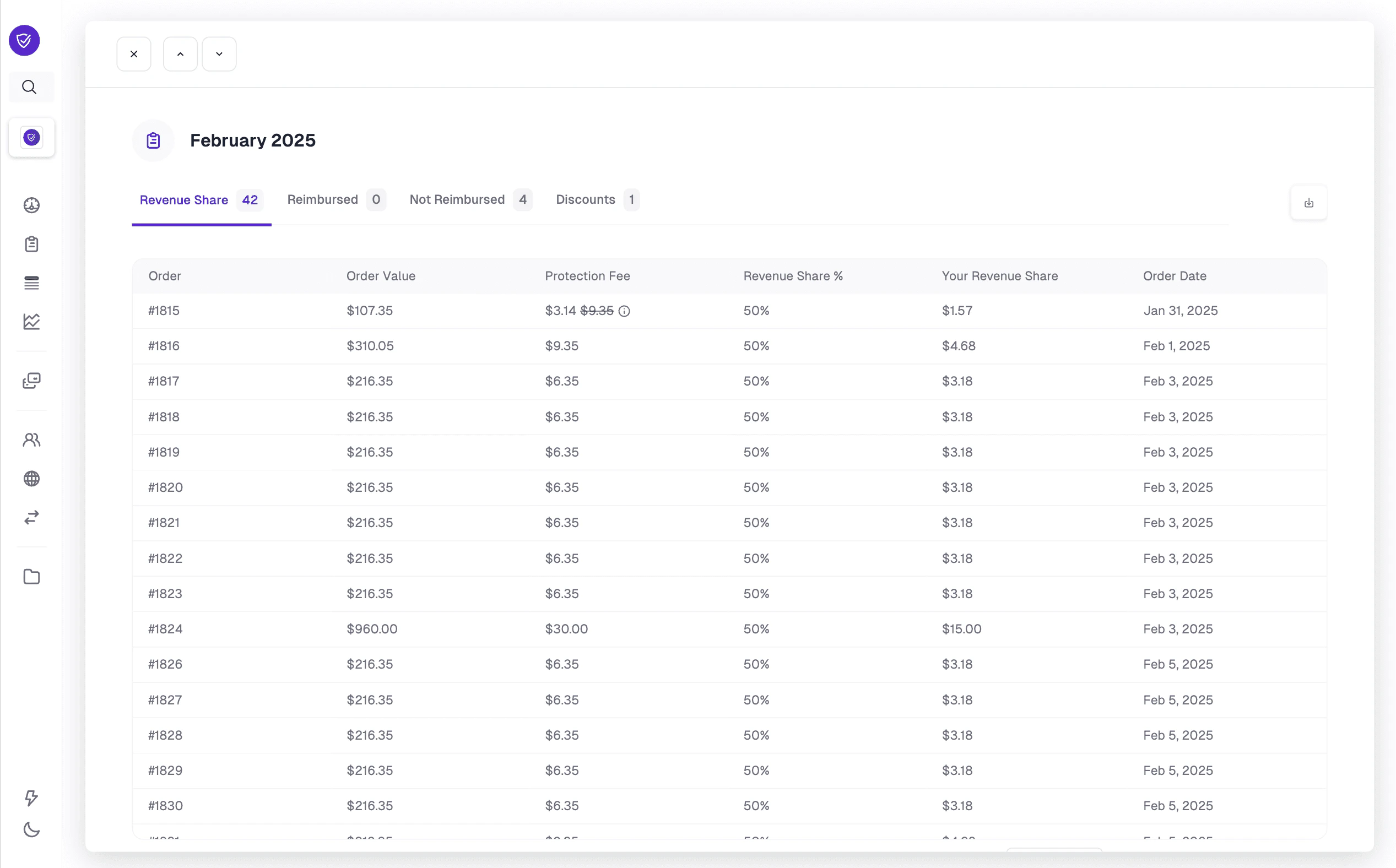Click the globe icon in sidebar

31,478
